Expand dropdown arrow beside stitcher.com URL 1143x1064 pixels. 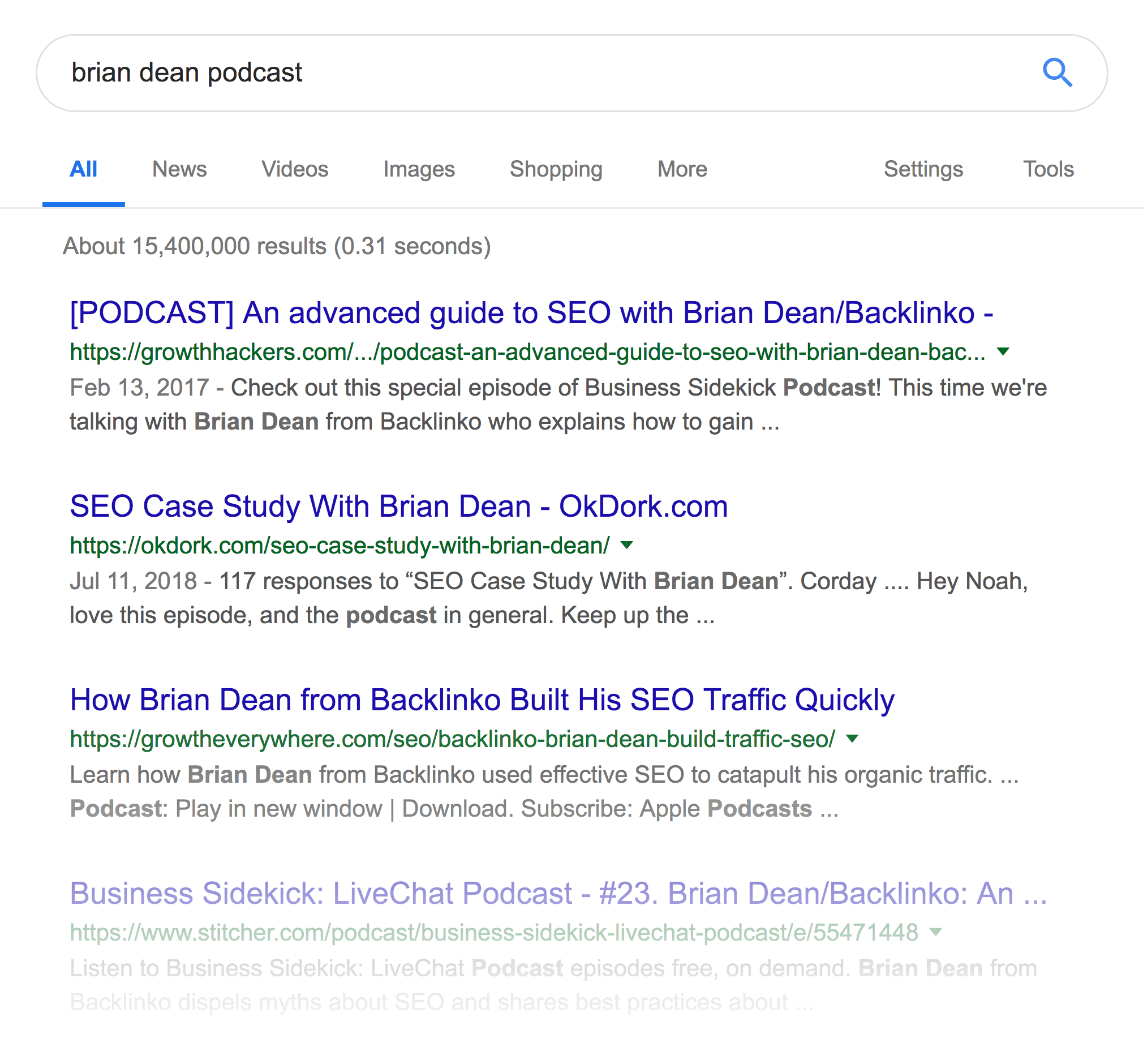(x=936, y=932)
